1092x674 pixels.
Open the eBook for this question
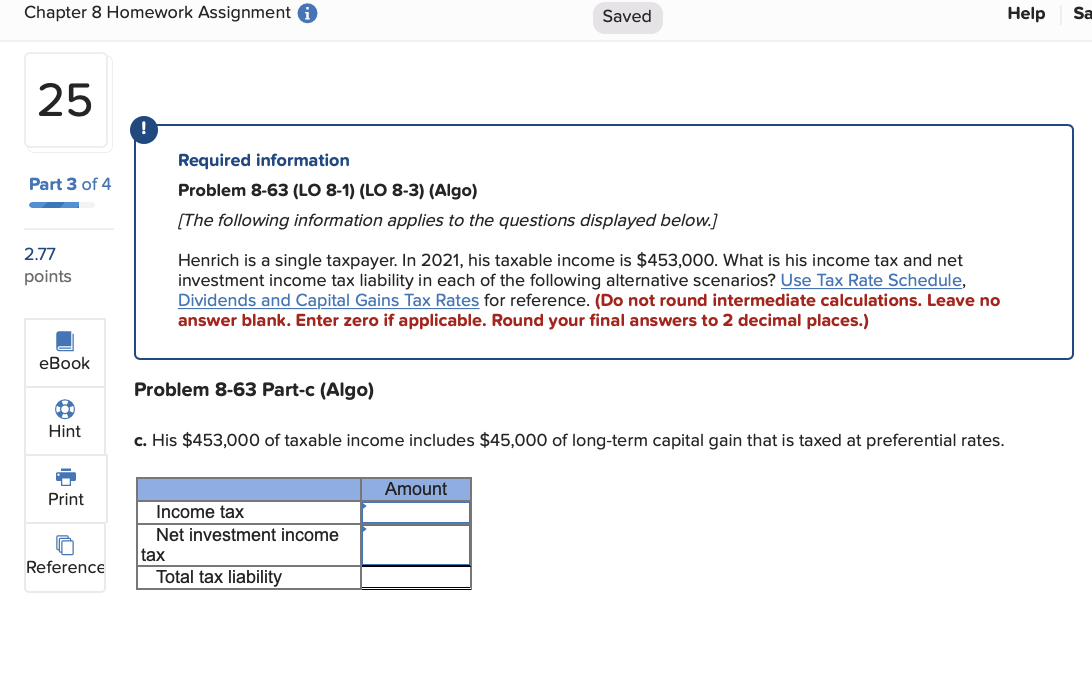(x=64, y=352)
